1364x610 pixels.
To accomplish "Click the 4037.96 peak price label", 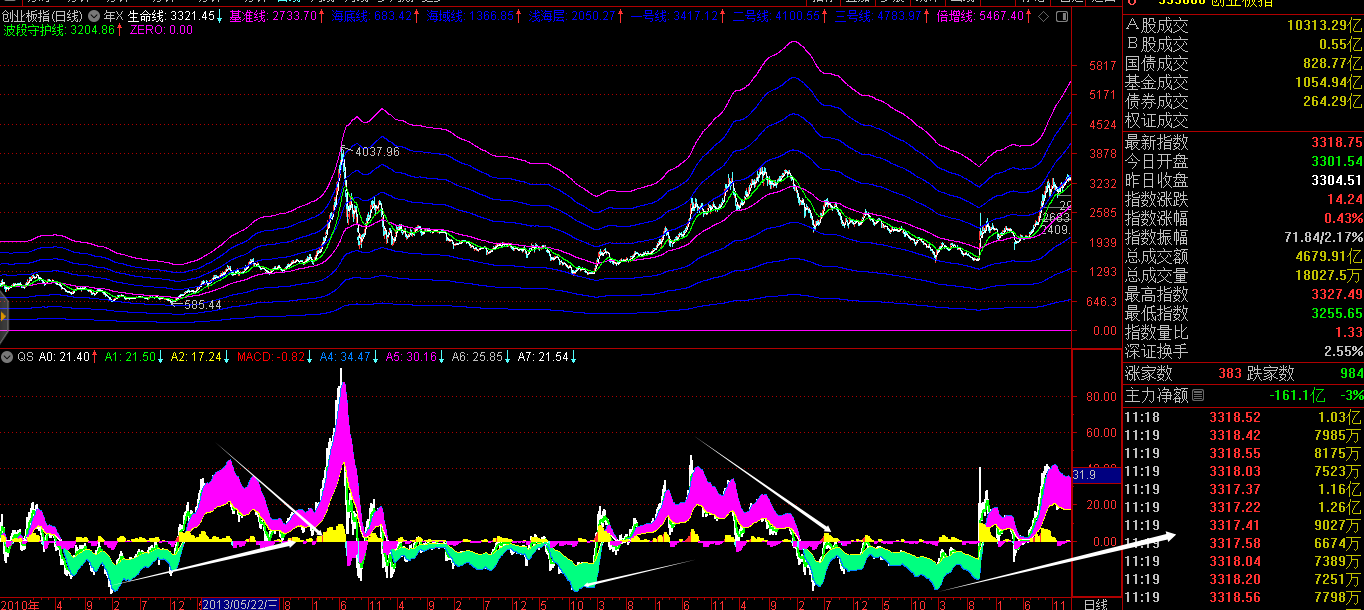I will point(377,152).
